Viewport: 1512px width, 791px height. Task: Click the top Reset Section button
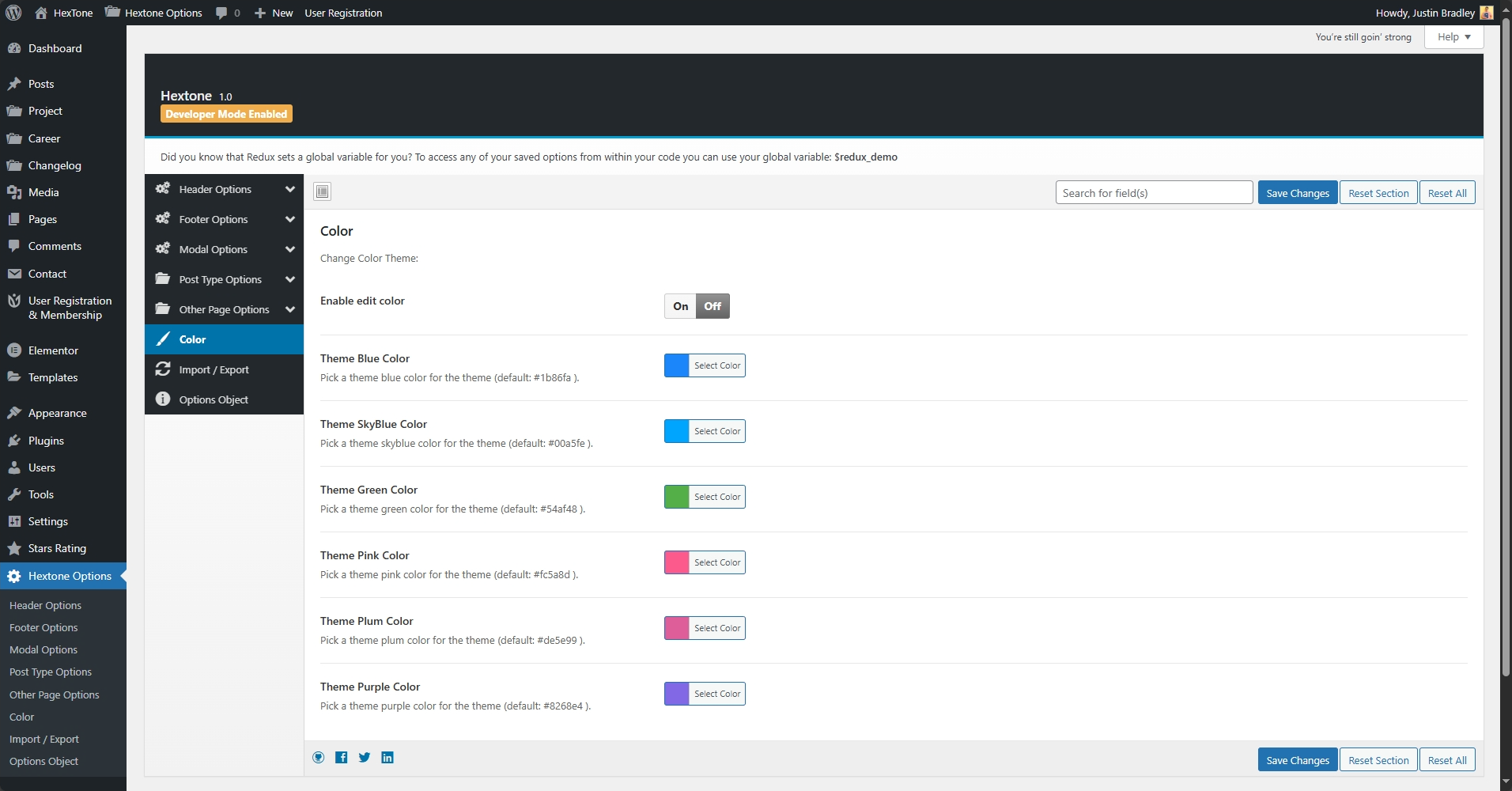(x=1378, y=193)
